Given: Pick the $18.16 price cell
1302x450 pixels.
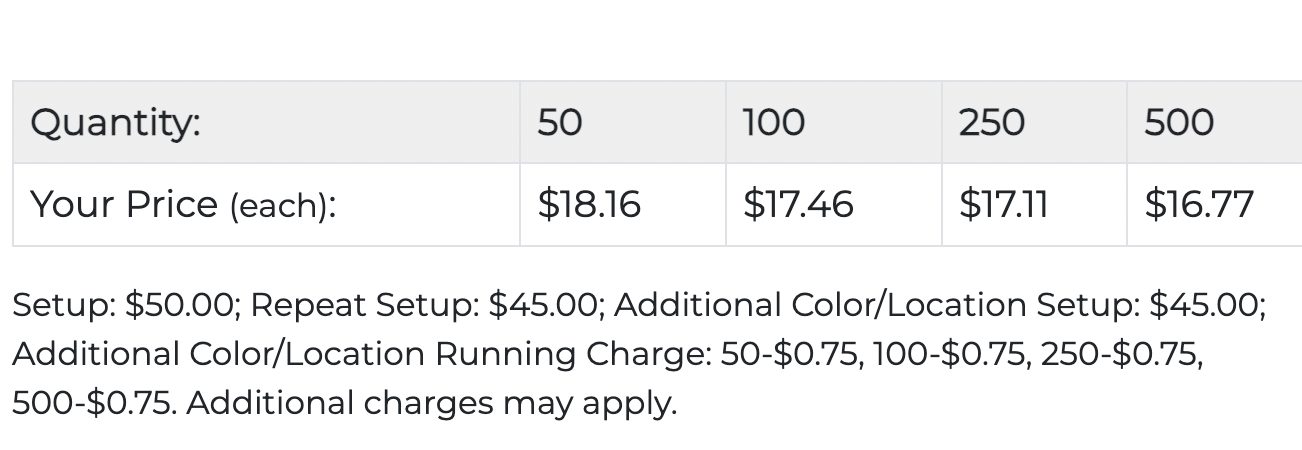Looking at the screenshot, I should [623, 204].
